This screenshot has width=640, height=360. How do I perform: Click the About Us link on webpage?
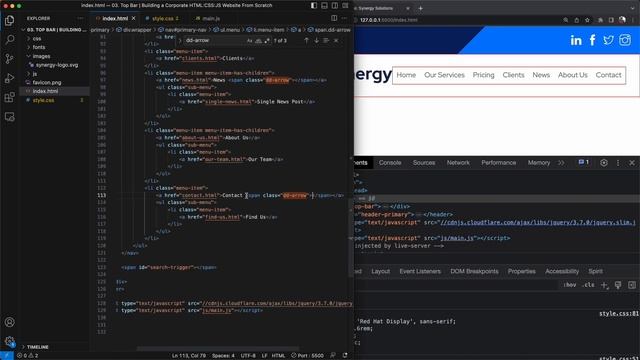573,75
